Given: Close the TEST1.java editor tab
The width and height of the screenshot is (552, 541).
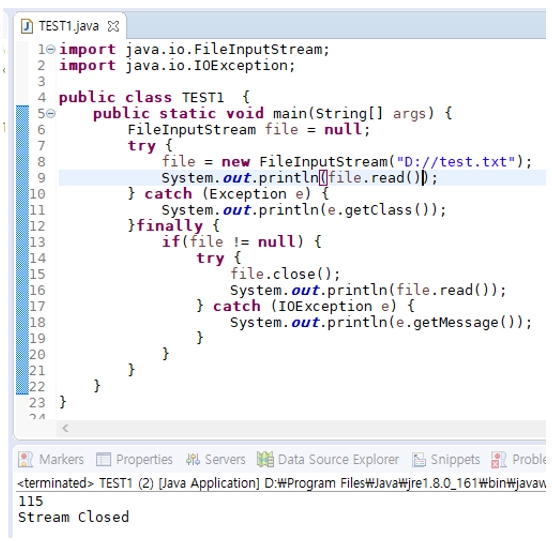Looking at the screenshot, I should [113, 26].
